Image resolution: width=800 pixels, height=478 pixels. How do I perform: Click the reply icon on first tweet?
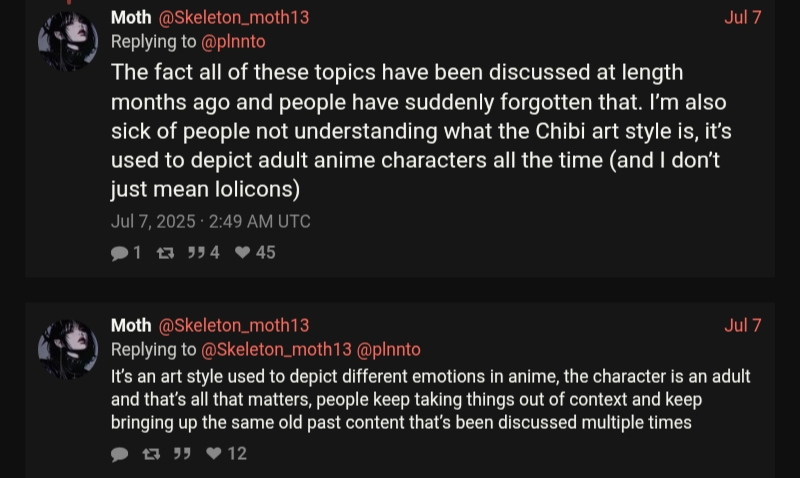(x=120, y=253)
